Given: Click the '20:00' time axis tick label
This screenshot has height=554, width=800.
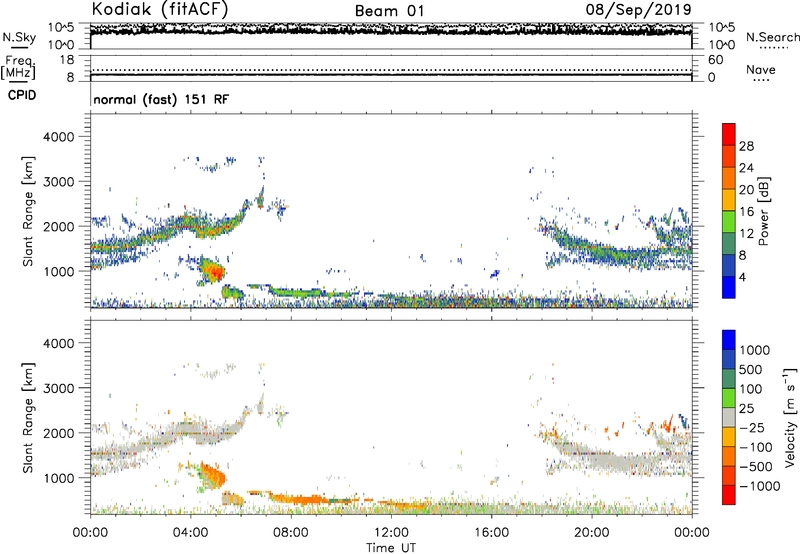Looking at the screenshot, I should [591, 533].
